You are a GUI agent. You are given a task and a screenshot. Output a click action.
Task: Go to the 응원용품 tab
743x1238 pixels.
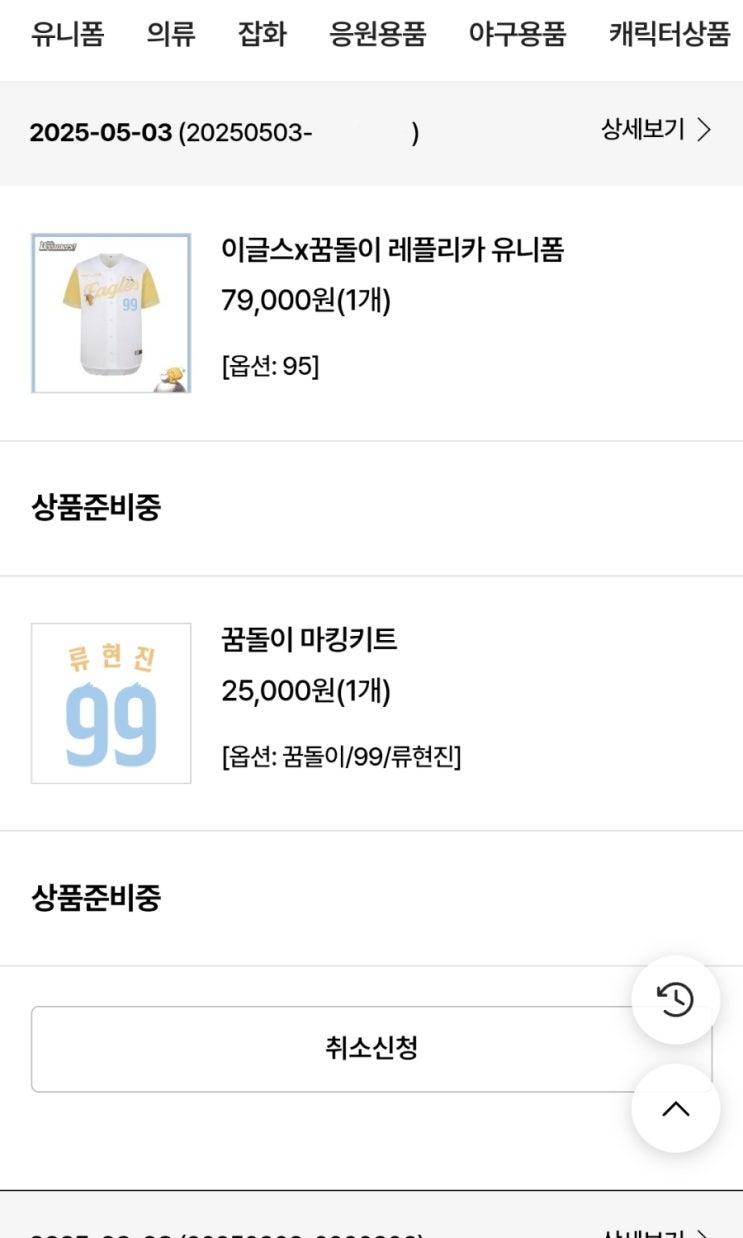[x=378, y=35]
